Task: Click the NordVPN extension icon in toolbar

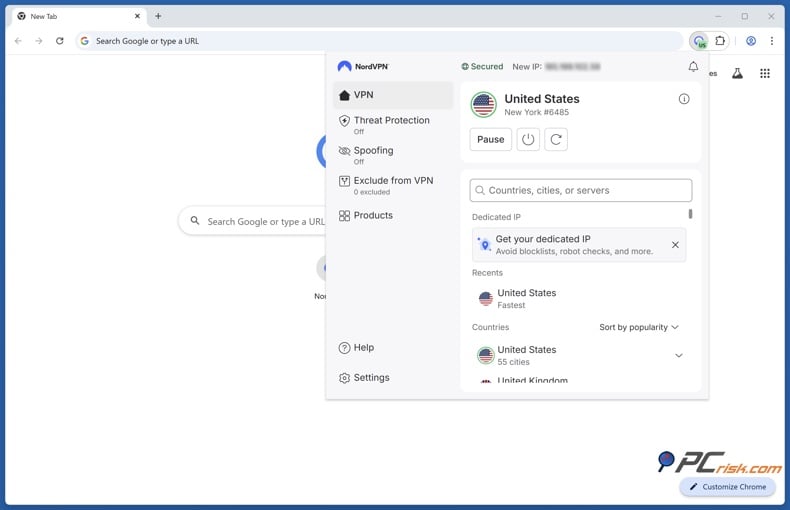Action: tap(699, 41)
